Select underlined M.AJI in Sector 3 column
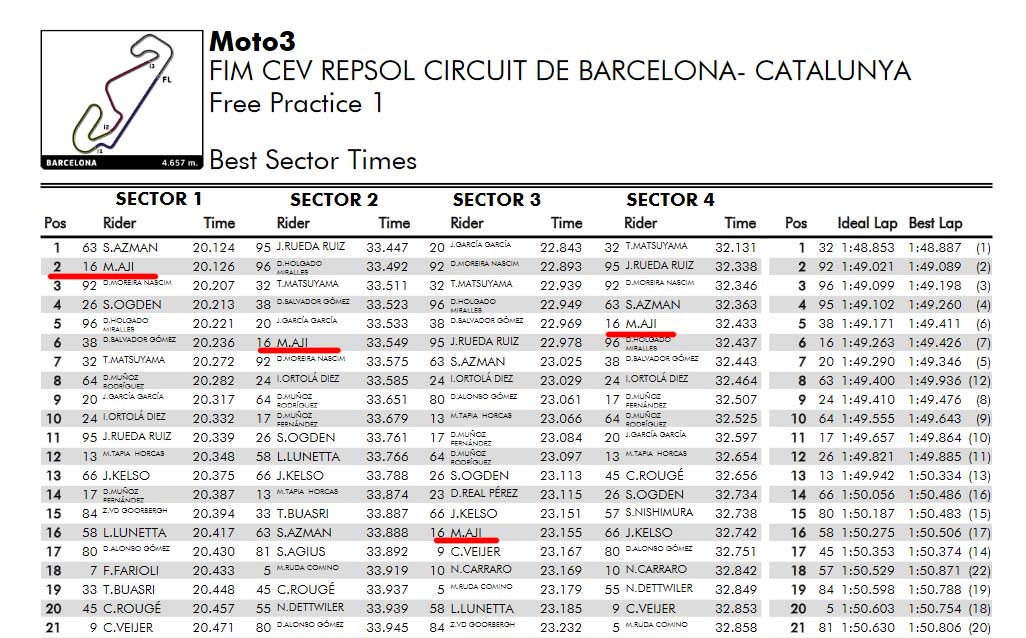This screenshot has width=1026, height=638. (x=467, y=533)
